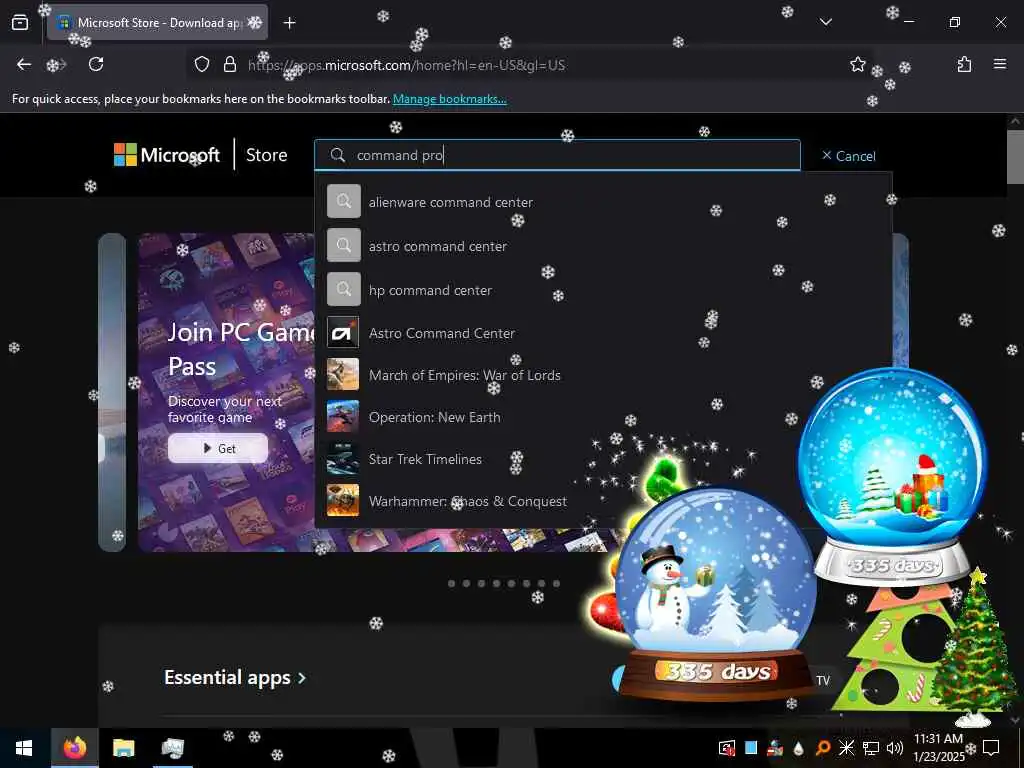Click the Star Trek Timelines thumbnail
1024x768 pixels.
tap(343, 458)
